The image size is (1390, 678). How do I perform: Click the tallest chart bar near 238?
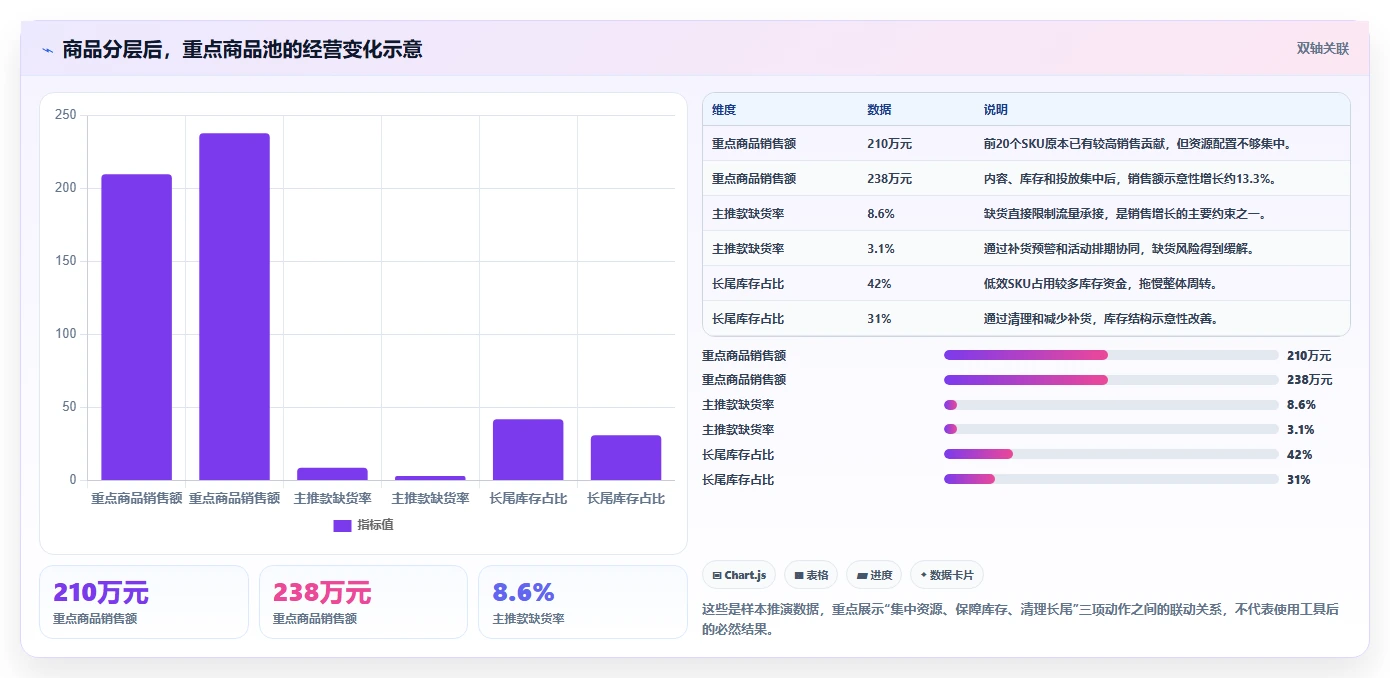coord(234,307)
